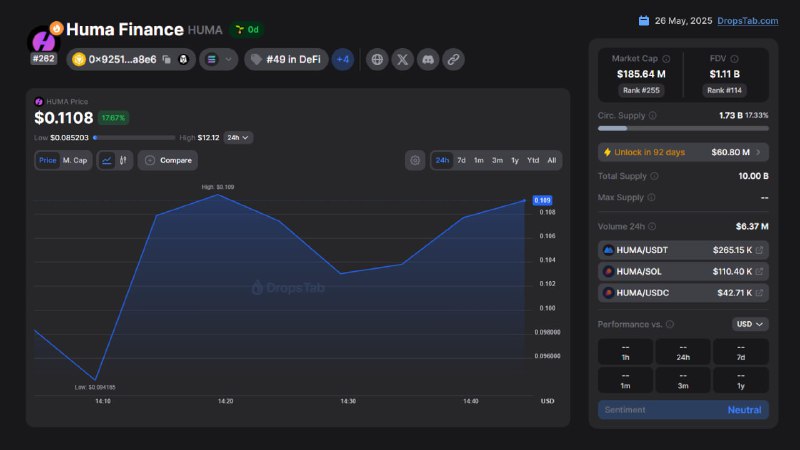Click the lightning bolt unlock icon
800x450 pixels.
607,153
